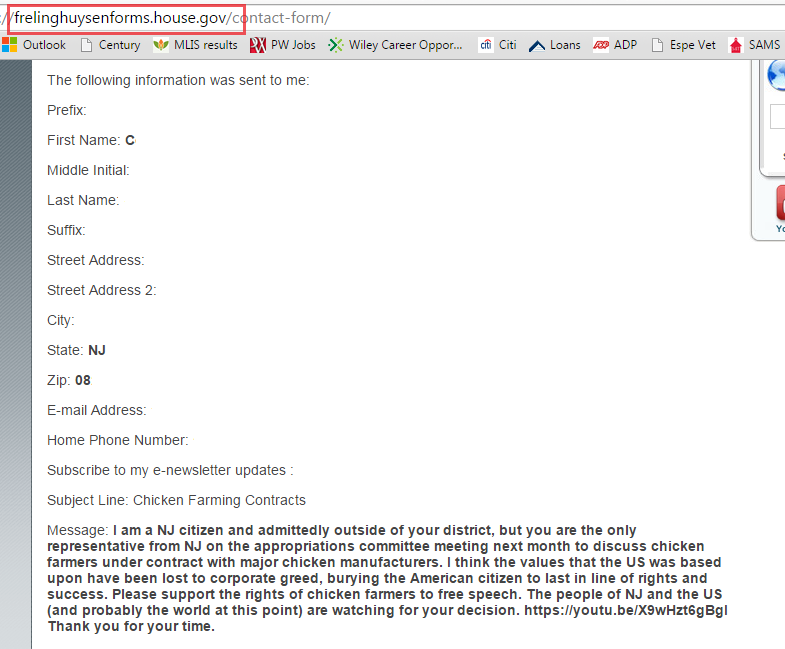Click the 'City:' label
Image resolution: width=785 pixels, height=649 pixels.
click(x=61, y=320)
